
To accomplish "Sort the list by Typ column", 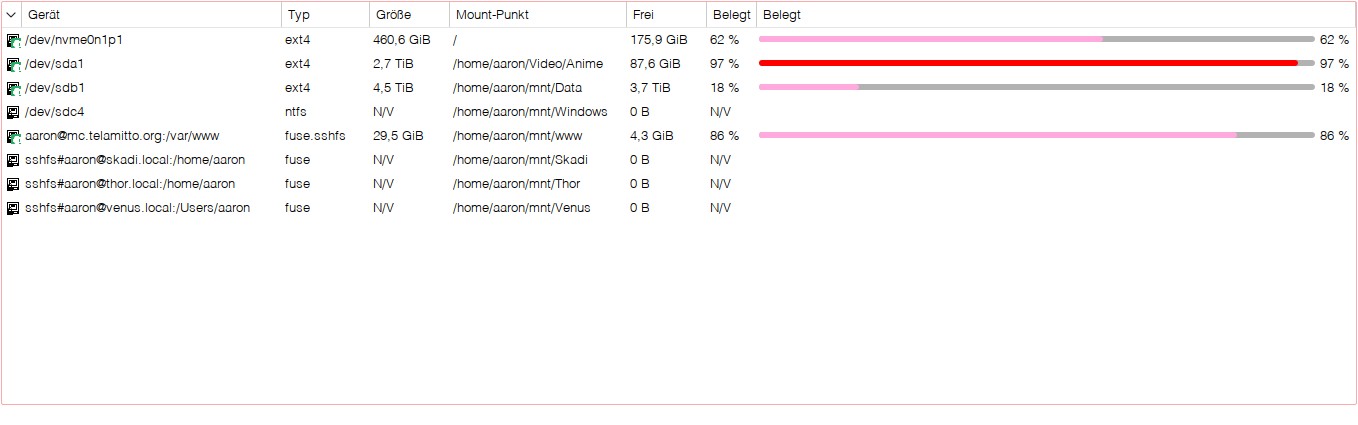I will pos(325,15).
